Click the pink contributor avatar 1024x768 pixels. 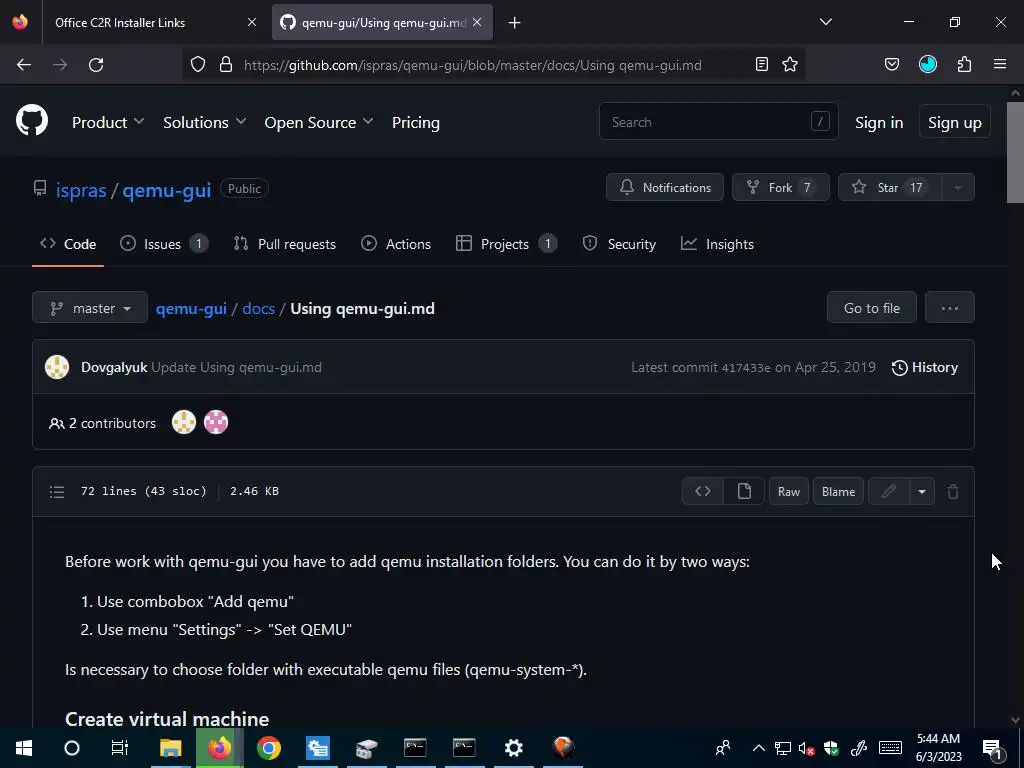coord(216,423)
